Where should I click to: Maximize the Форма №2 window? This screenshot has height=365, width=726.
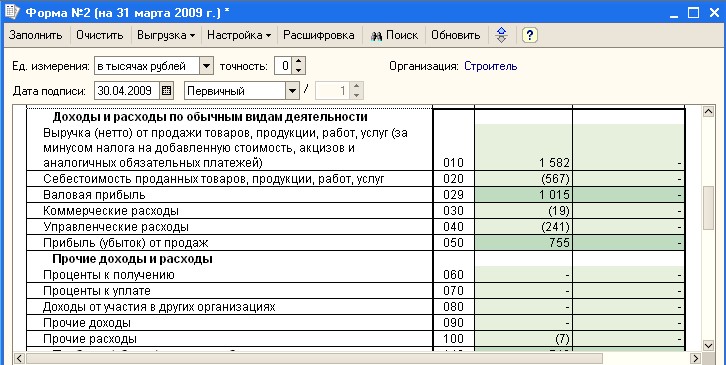(x=693, y=13)
